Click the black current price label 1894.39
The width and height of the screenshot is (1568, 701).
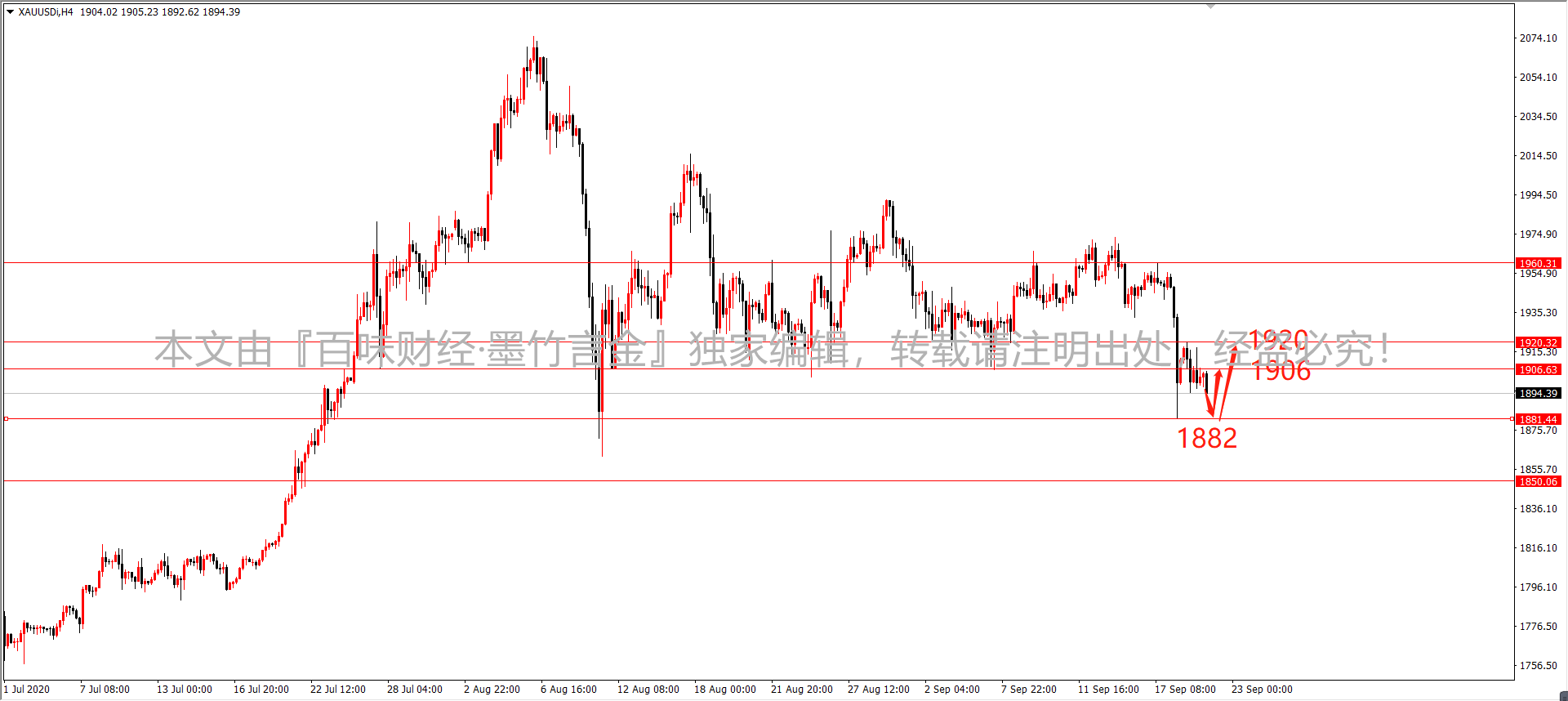pos(1539,393)
